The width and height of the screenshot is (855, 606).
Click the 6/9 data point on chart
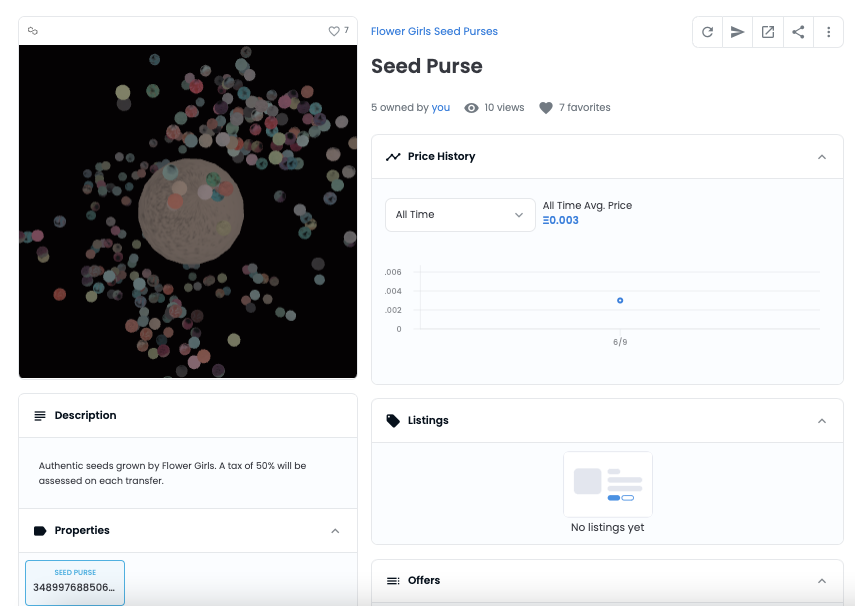pyautogui.click(x=620, y=301)
